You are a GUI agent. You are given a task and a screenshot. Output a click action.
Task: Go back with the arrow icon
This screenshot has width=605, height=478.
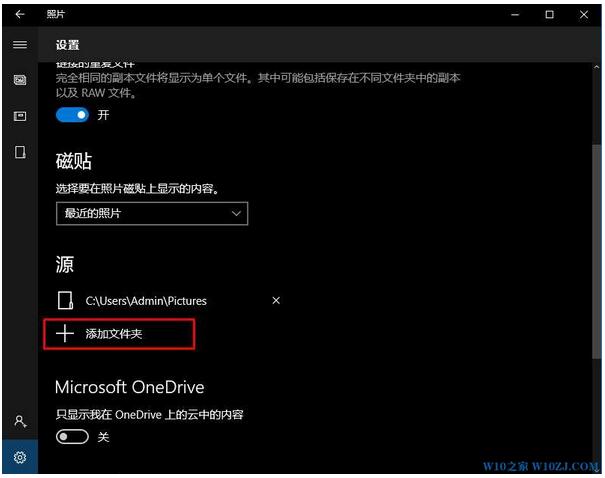tap(20, 14)
